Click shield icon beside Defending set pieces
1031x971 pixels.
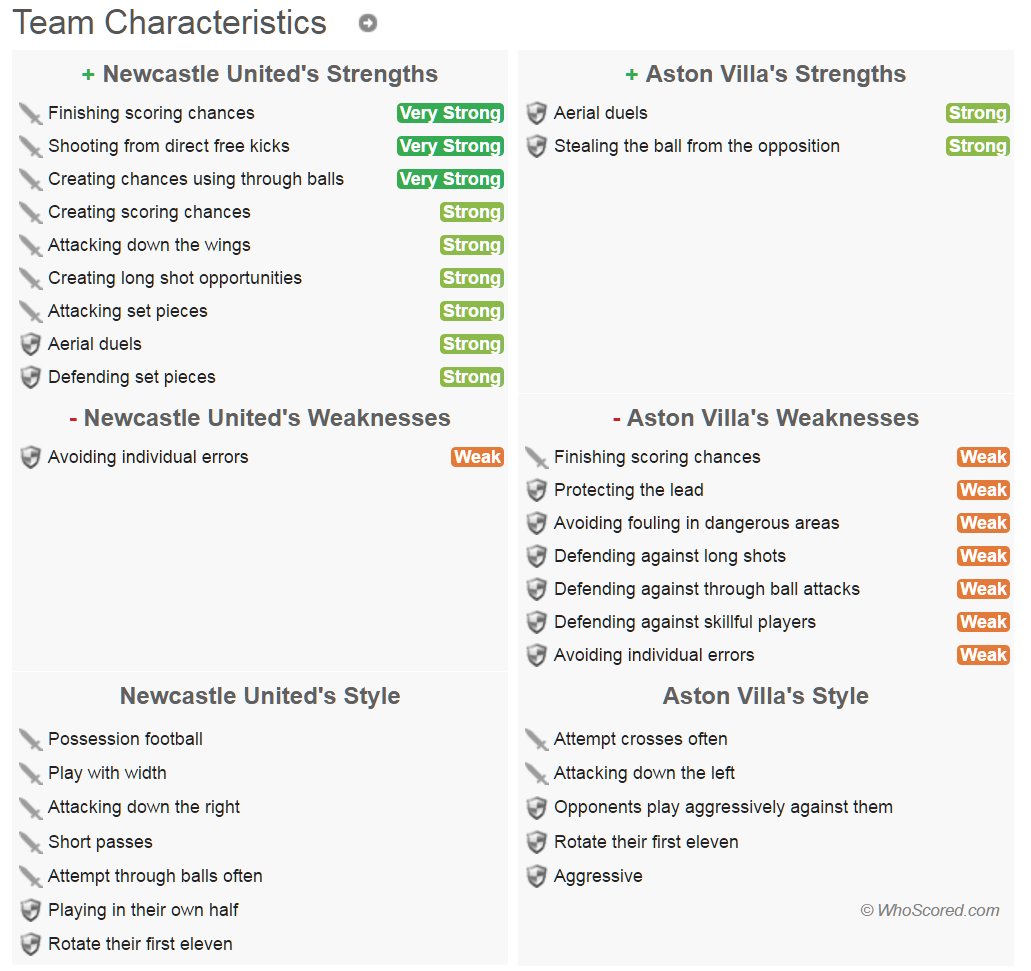coord(30,377)
